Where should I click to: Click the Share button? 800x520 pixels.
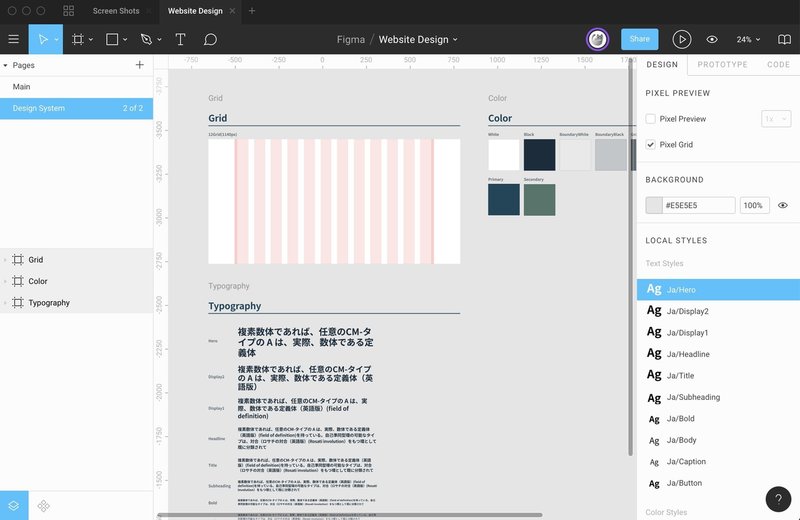point(639,39)
